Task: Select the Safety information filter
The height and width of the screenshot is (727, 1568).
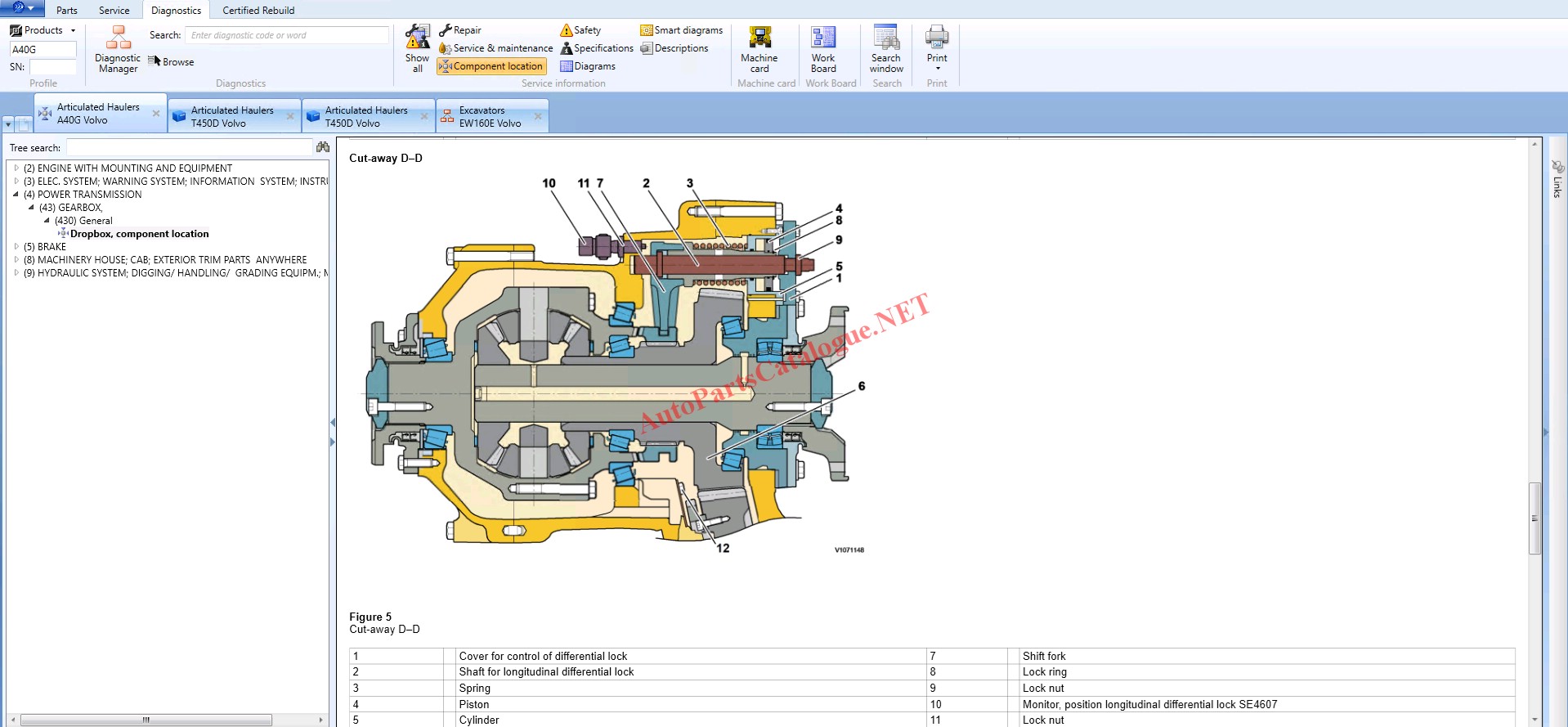Action: 580,30
